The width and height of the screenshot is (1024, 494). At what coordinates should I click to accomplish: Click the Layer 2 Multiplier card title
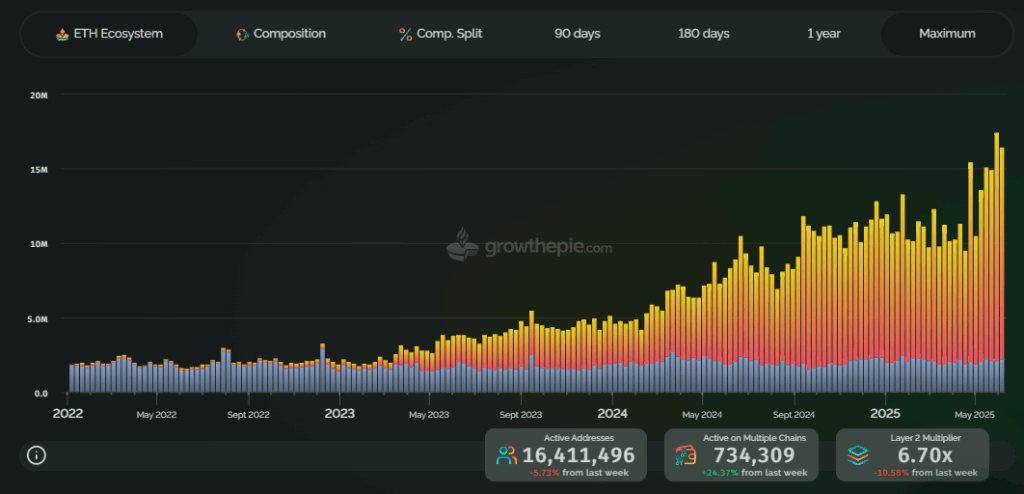(925, 438)
